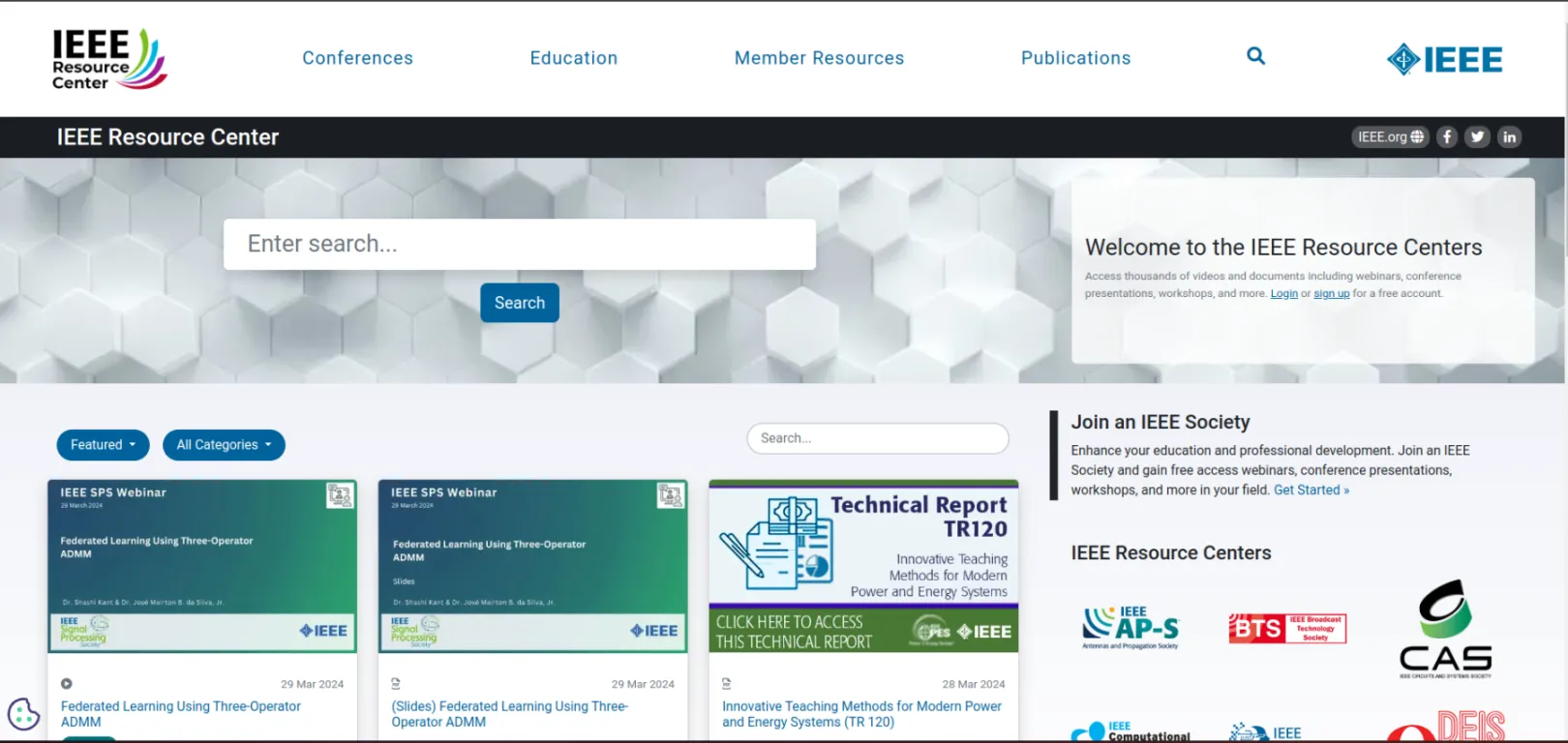Open the Facebook social icon
The height and width of the screenshot is (743, 1568).
point(1447,137)
